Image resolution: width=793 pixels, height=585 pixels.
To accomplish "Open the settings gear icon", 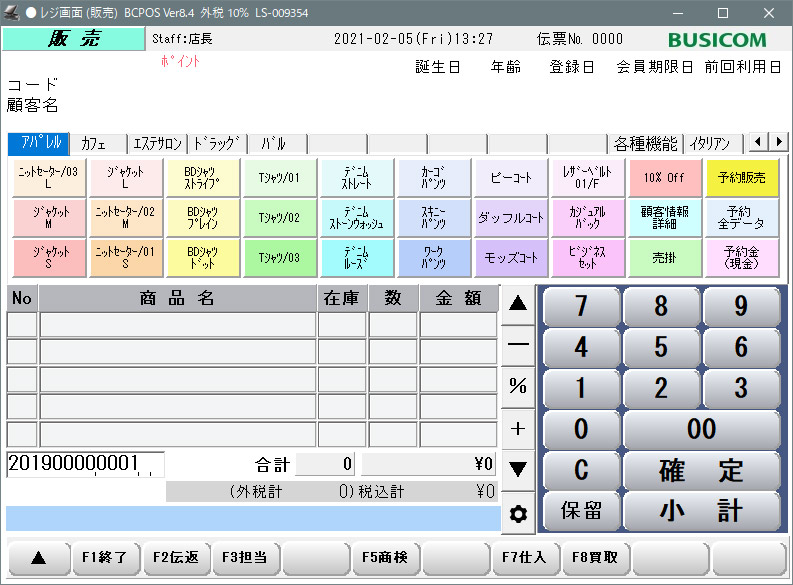I will (518, 514).
